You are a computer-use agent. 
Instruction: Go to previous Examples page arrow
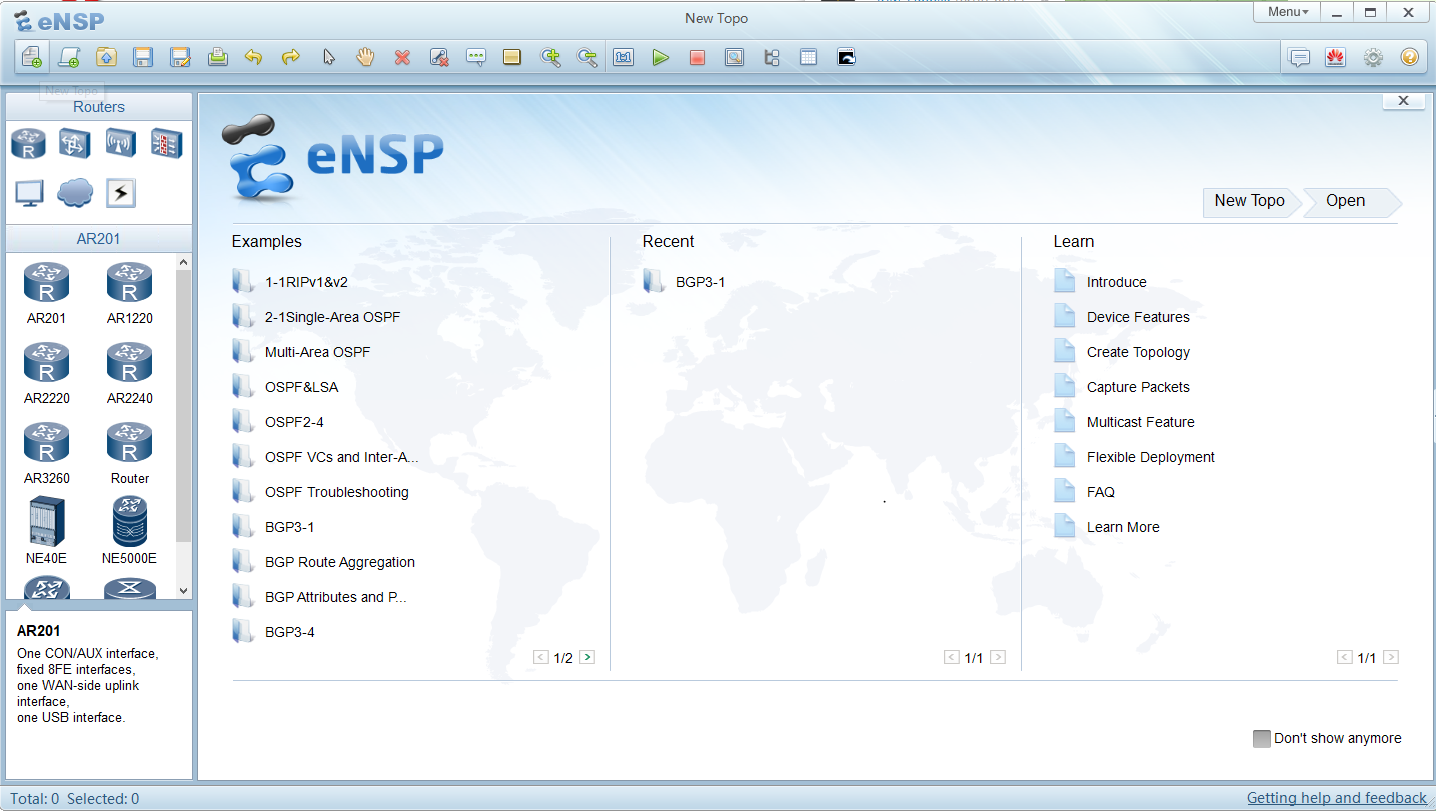(x=541, y=657)
